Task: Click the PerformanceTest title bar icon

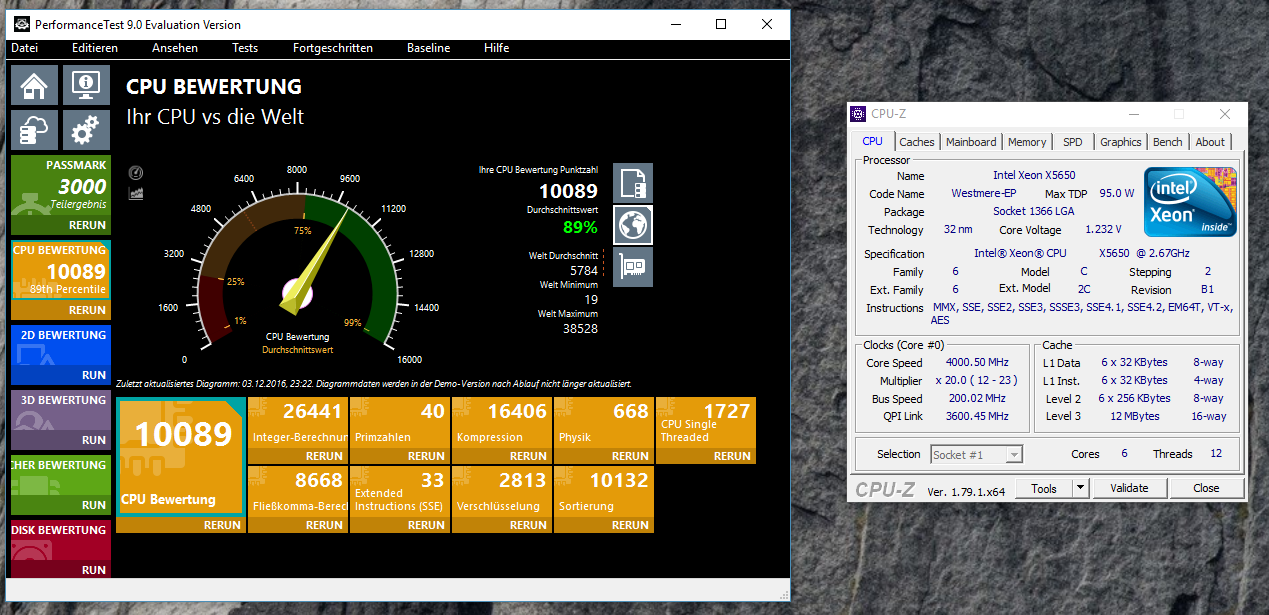Action: pos(21,24)
